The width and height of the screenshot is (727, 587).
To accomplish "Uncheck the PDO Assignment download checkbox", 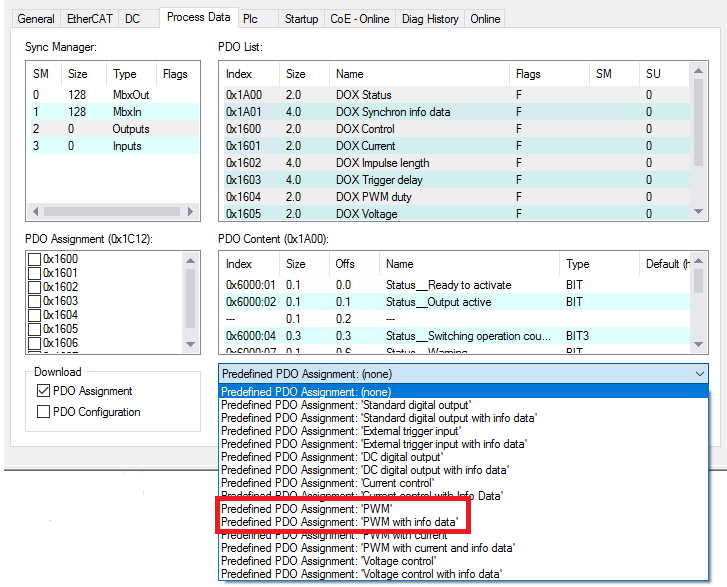I will pos(43,391).
